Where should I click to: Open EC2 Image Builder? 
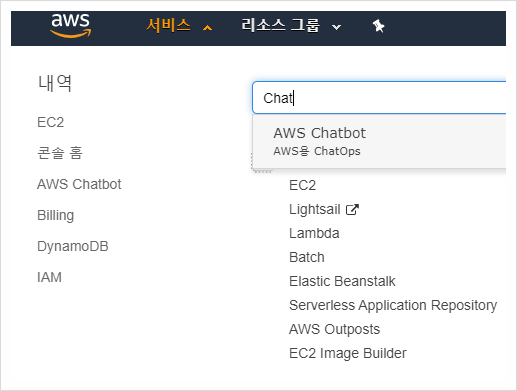[x=348, y=353]
